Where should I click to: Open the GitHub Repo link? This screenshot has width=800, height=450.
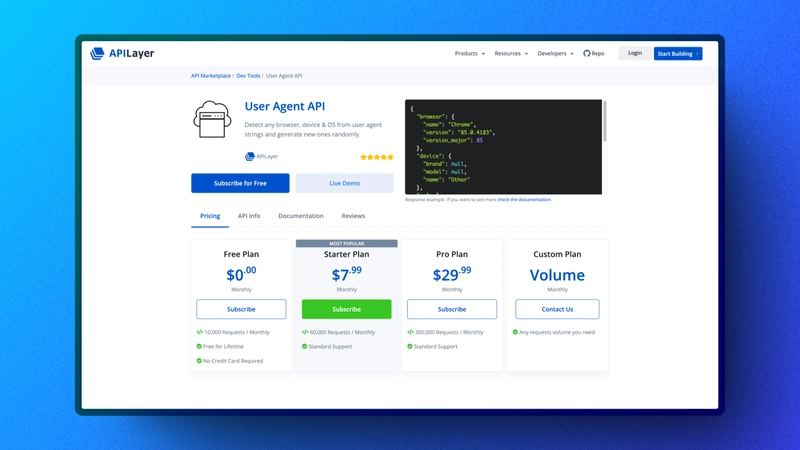pyautogui.click(x=594, y=54)
